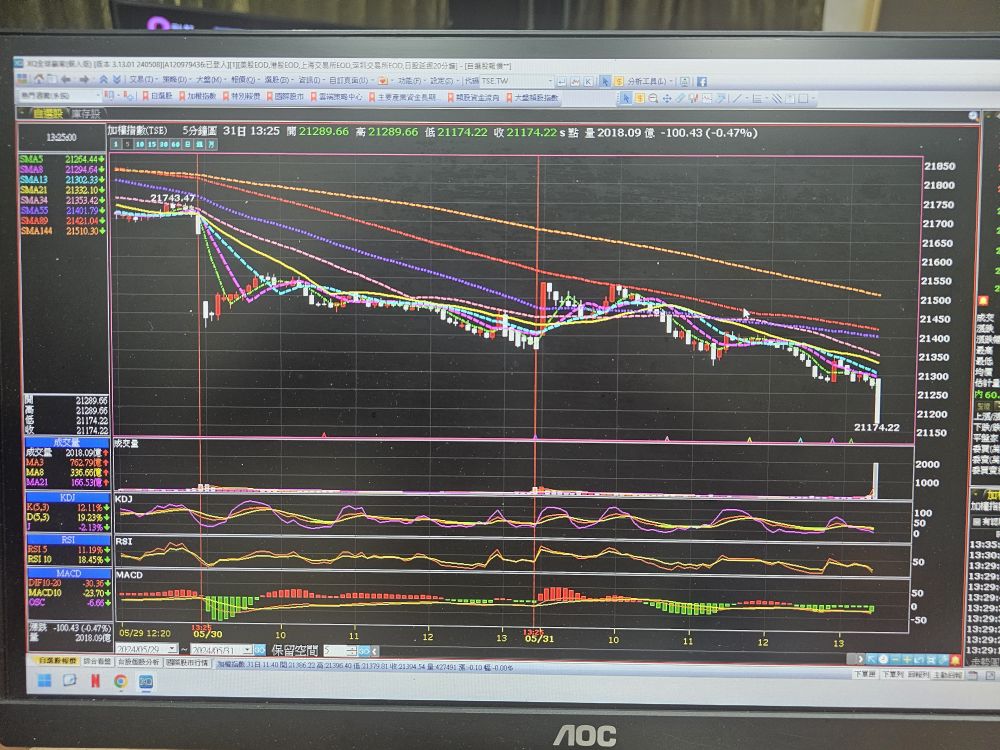Expand the symbol code TSE.TW dropdown

[550, 82]
